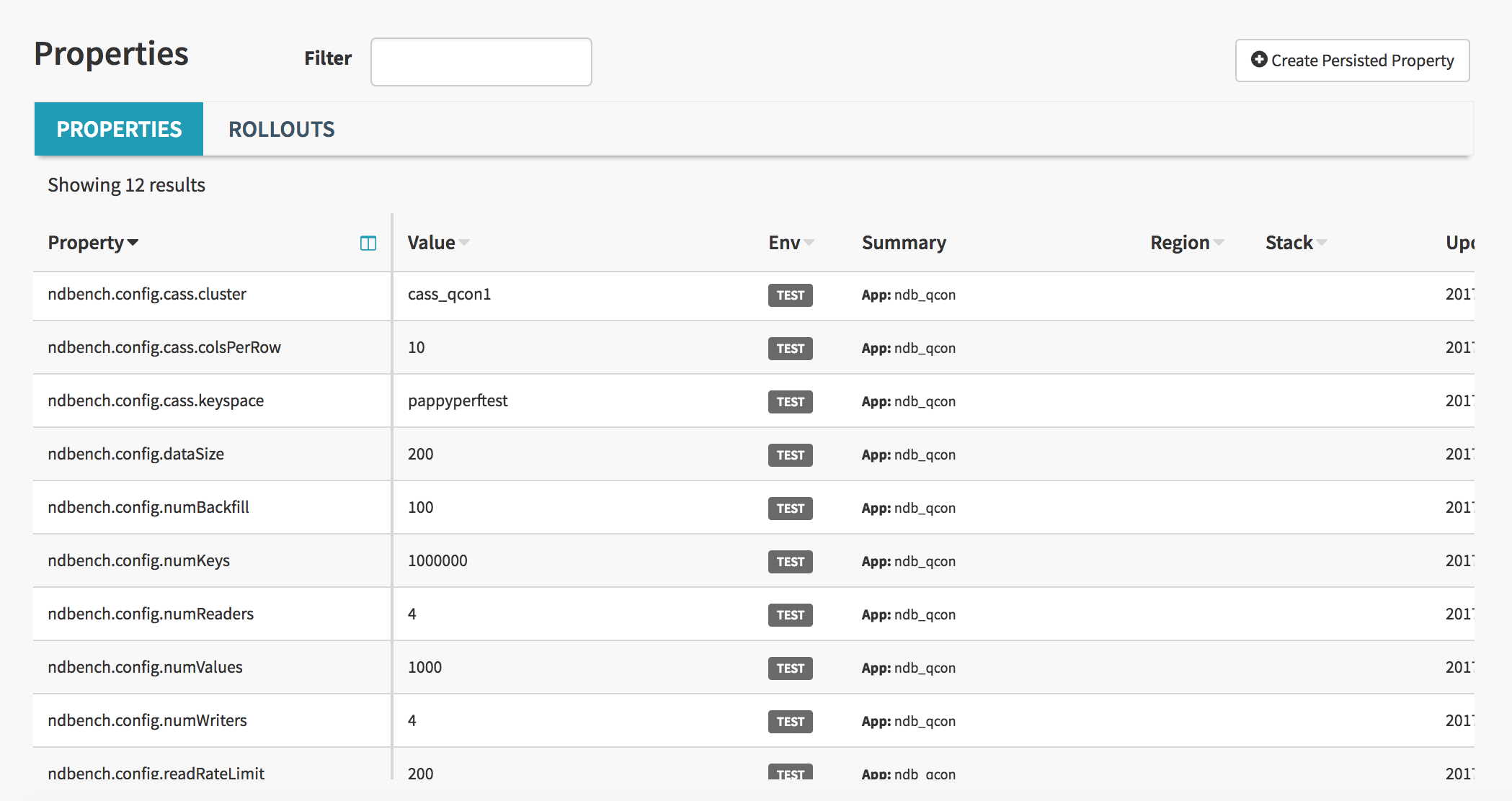Open the Env column sort arrow
This screenshot has height=801, width=1512.
(x=809, y=243)
